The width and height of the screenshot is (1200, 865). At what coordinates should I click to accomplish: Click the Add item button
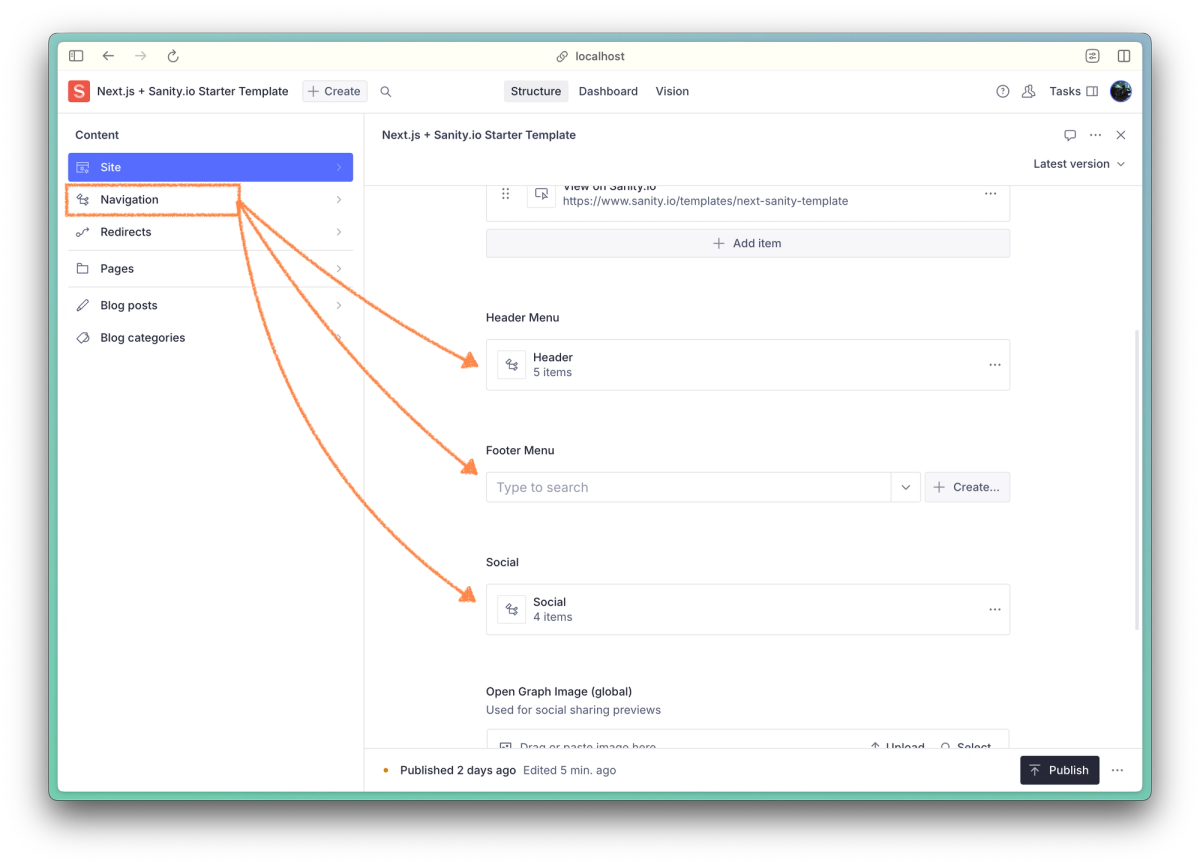(x=748, y=243)
